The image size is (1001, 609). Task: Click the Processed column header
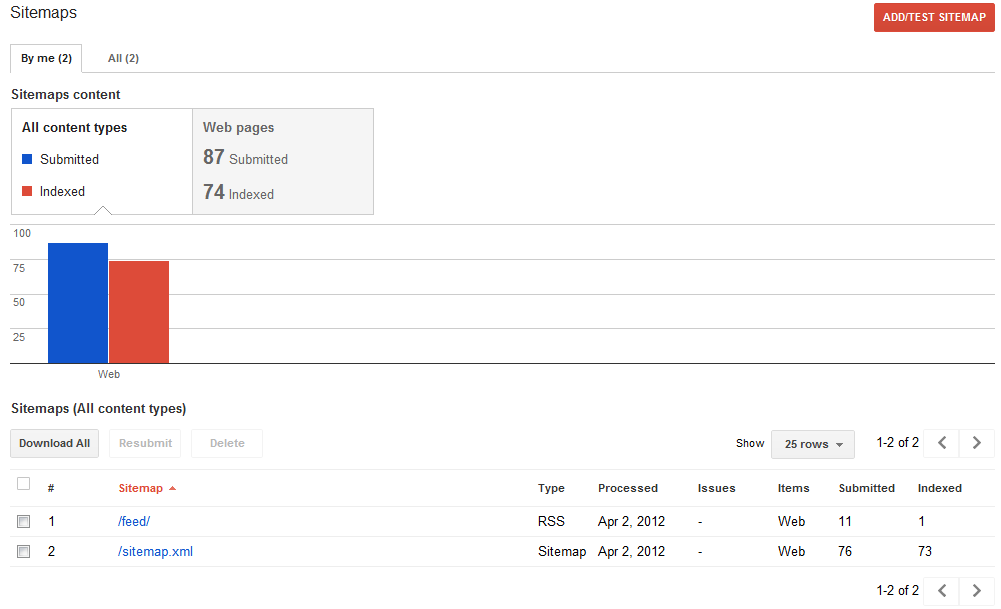click(x=628, y=488)
